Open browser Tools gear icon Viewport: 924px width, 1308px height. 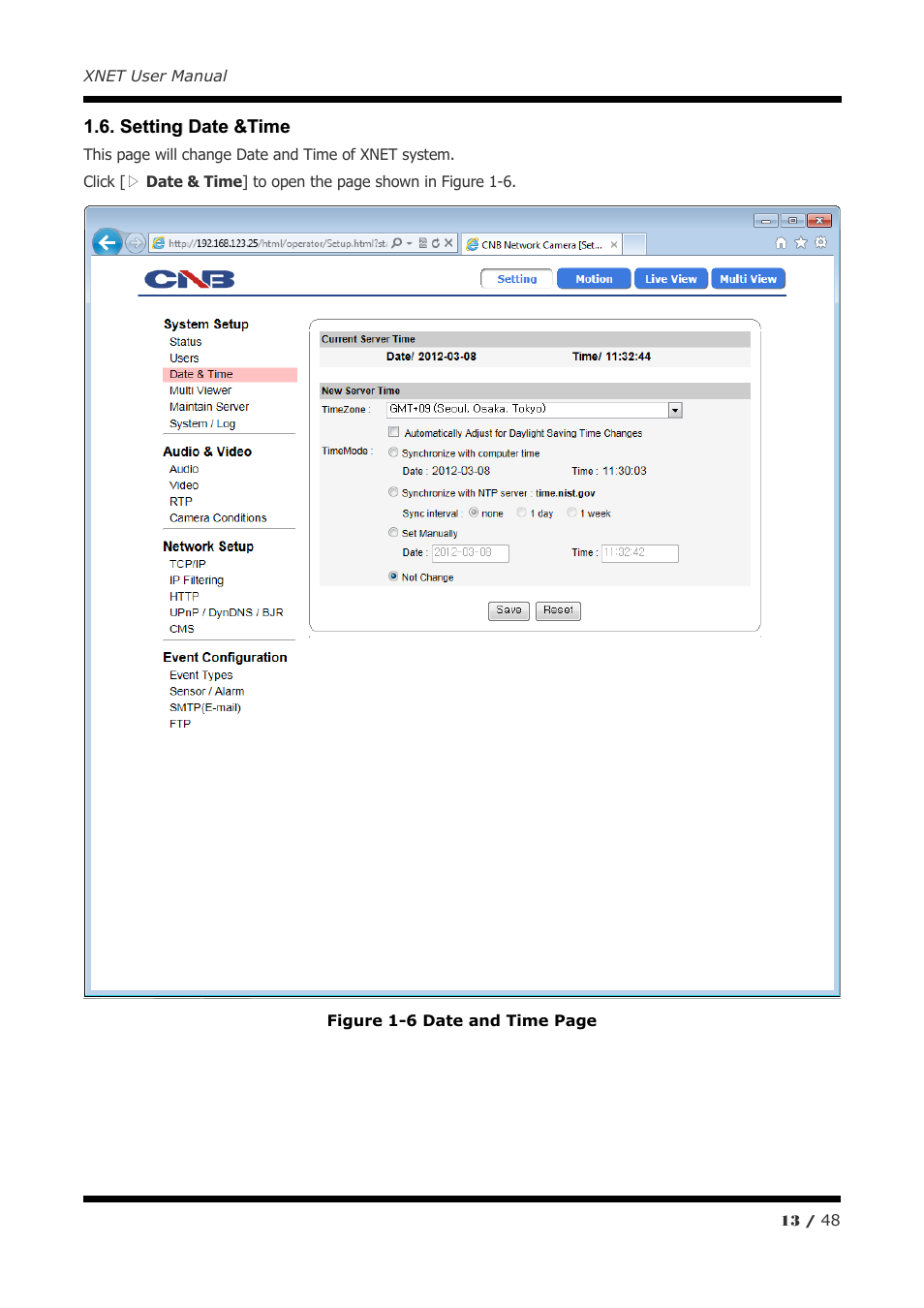click(821, 242)
